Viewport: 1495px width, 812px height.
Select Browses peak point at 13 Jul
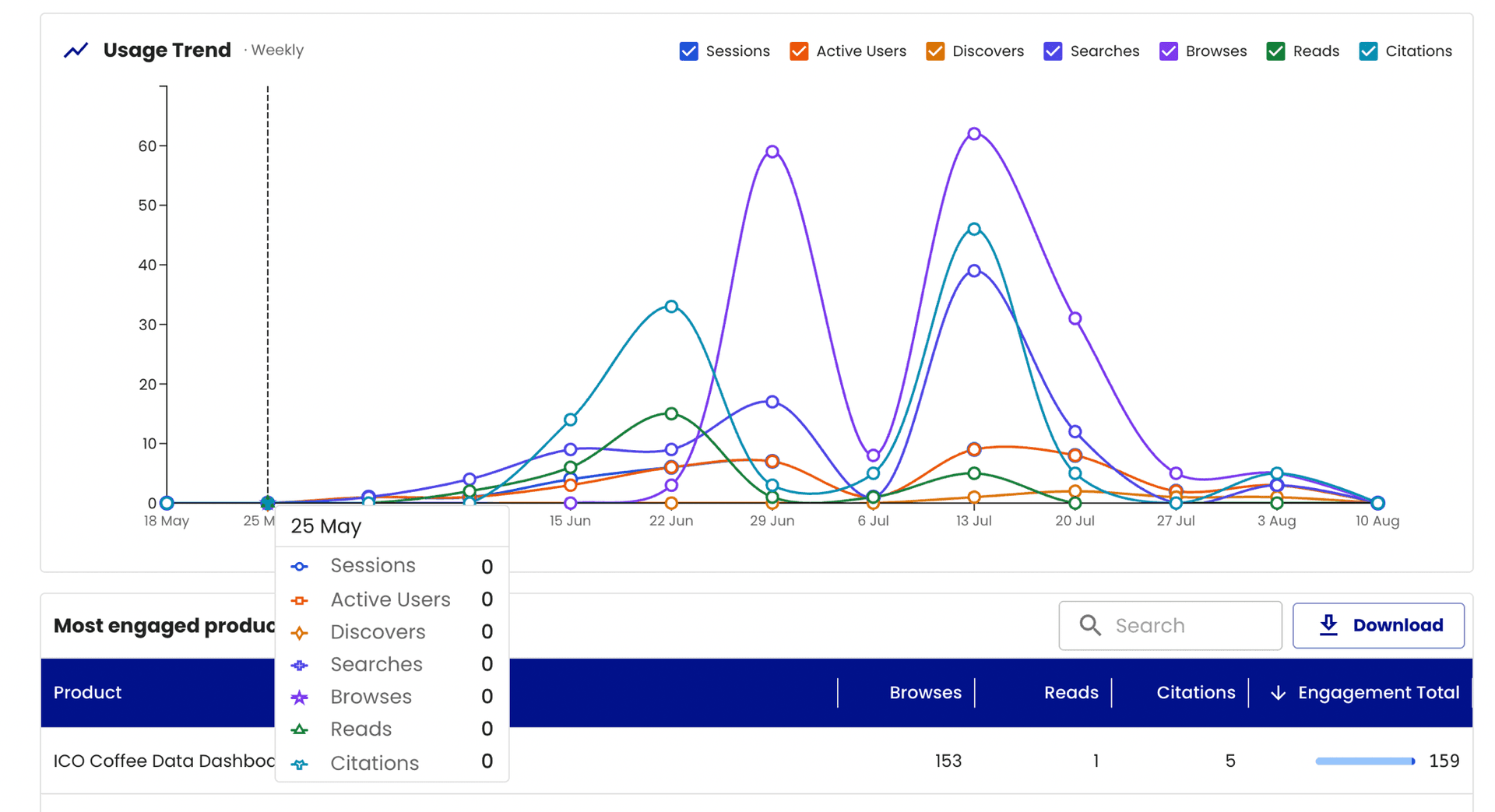coord(974,134)
